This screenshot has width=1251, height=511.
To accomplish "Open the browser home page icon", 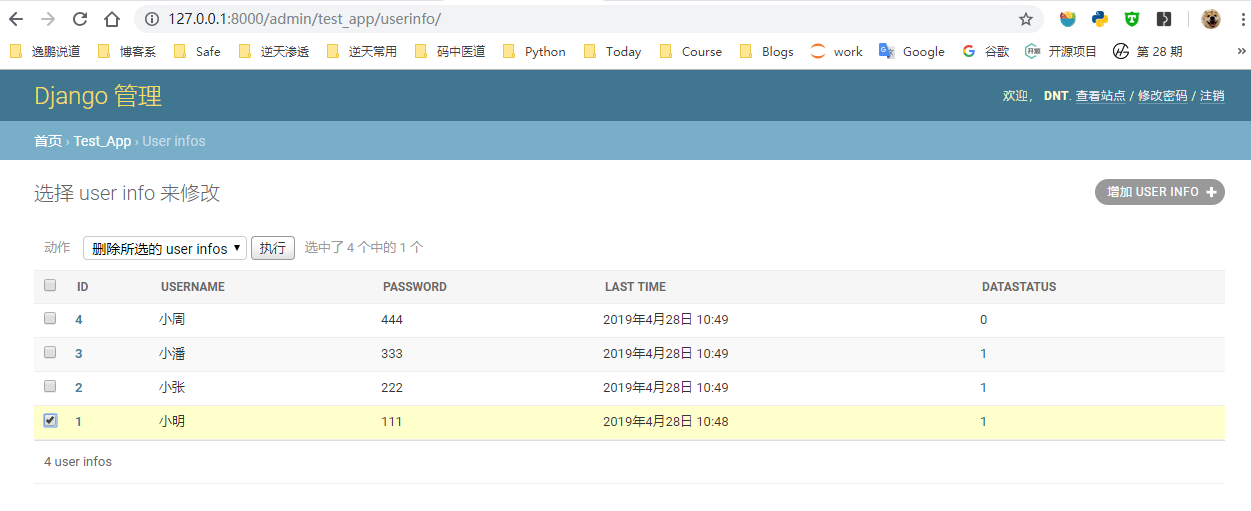I will coord(112,19).
